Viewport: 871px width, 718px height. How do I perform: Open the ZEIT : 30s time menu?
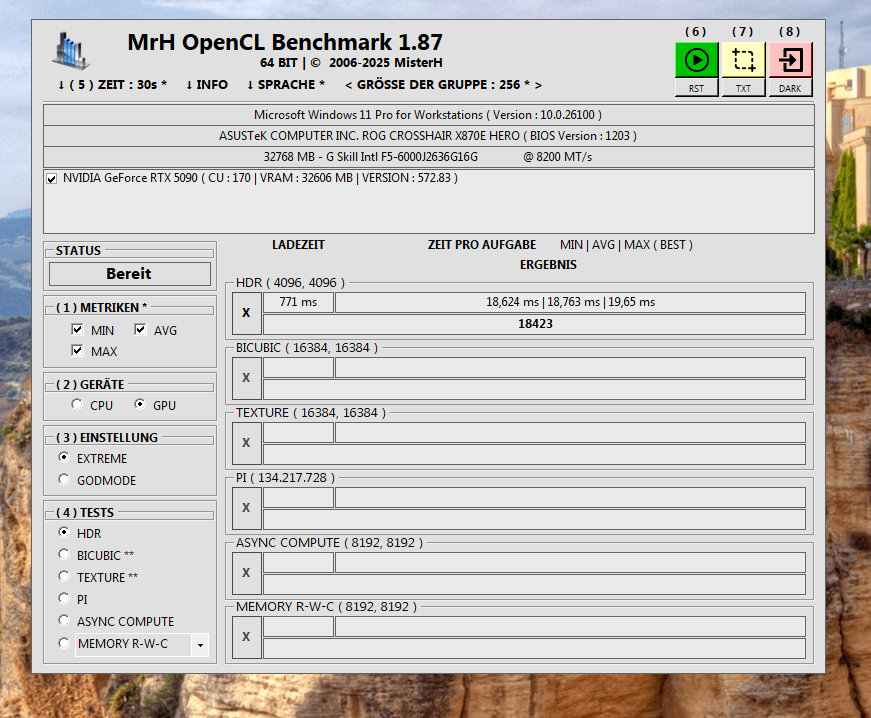tap(112, 85)
